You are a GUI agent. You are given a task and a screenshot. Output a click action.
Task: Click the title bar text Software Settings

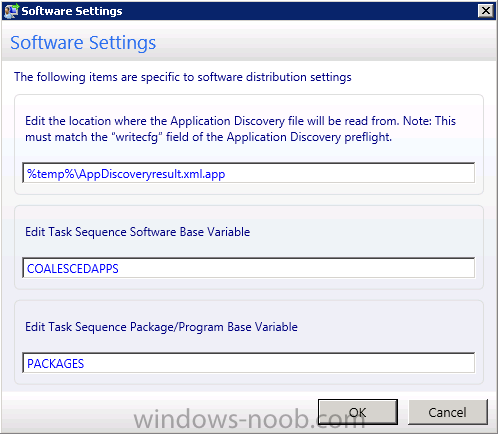tap(72, 11)
